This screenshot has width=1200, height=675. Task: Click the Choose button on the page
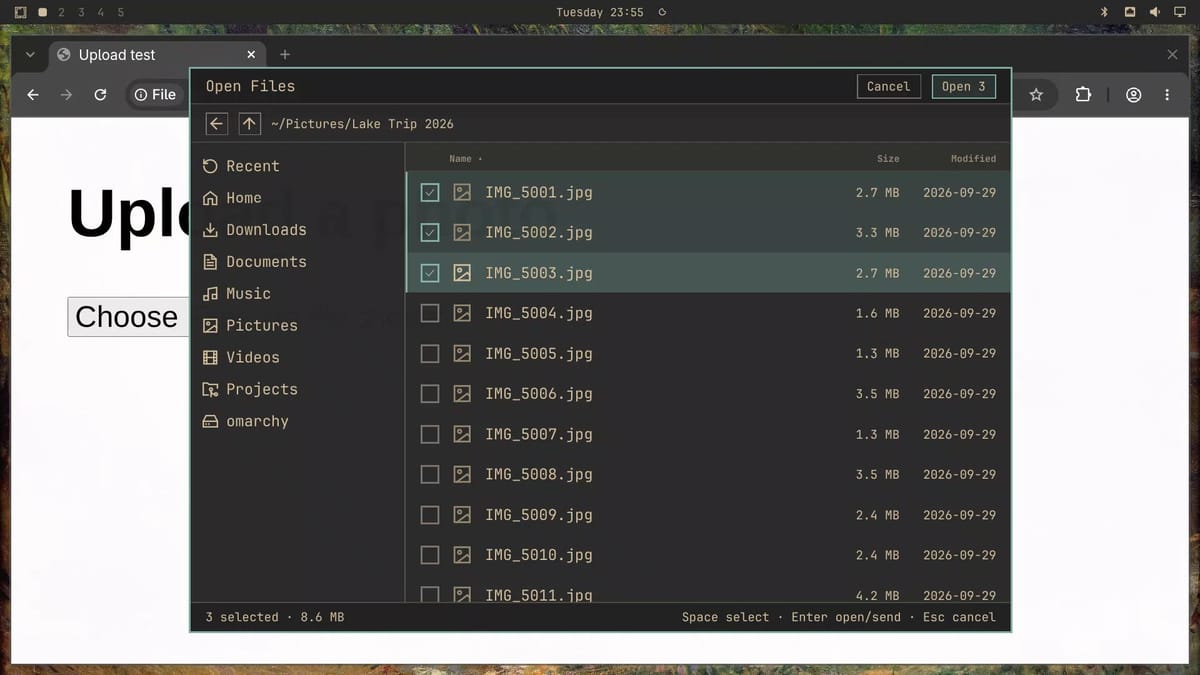point(128,317)
